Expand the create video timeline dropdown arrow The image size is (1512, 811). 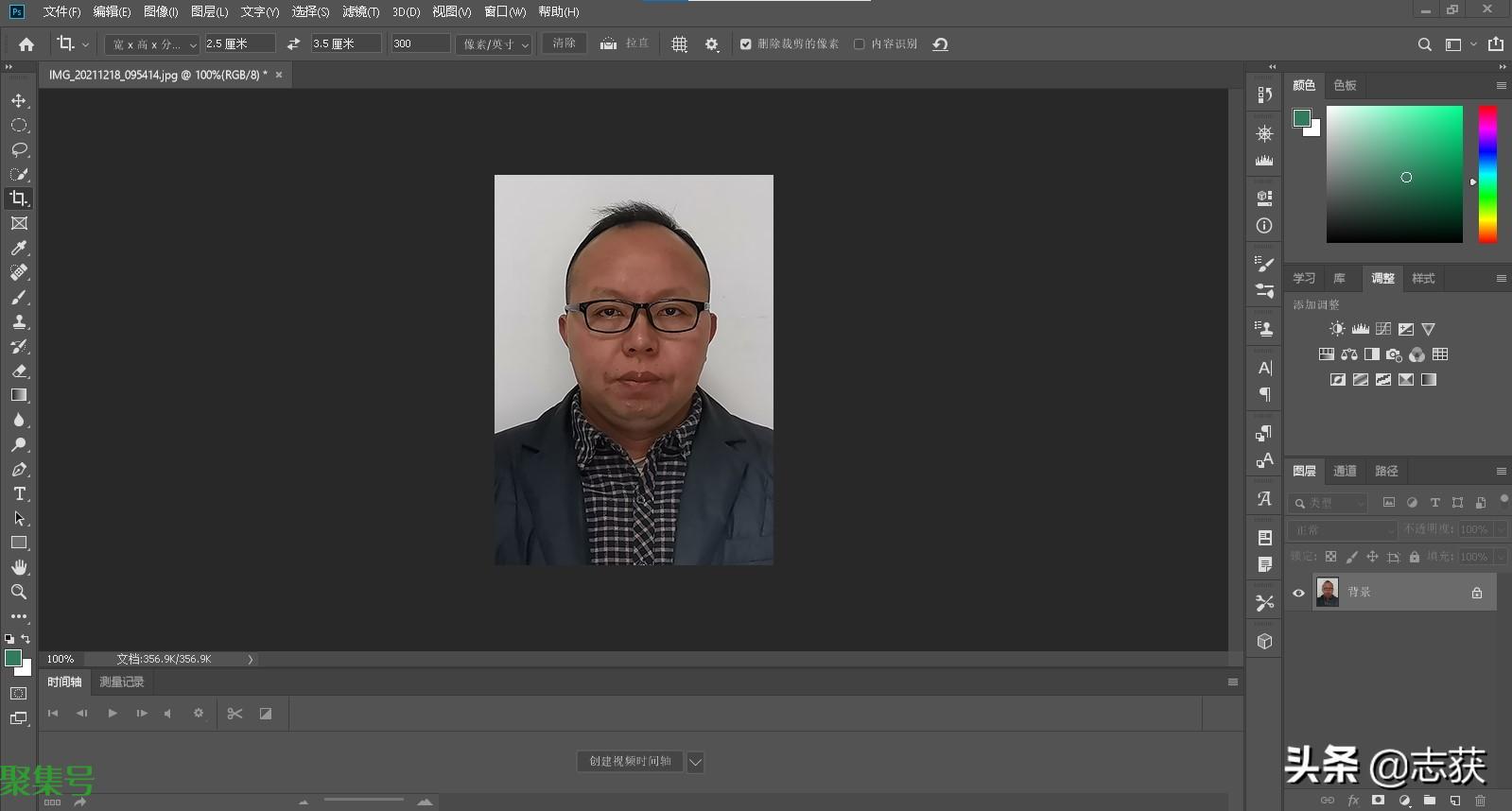[695, 762]
